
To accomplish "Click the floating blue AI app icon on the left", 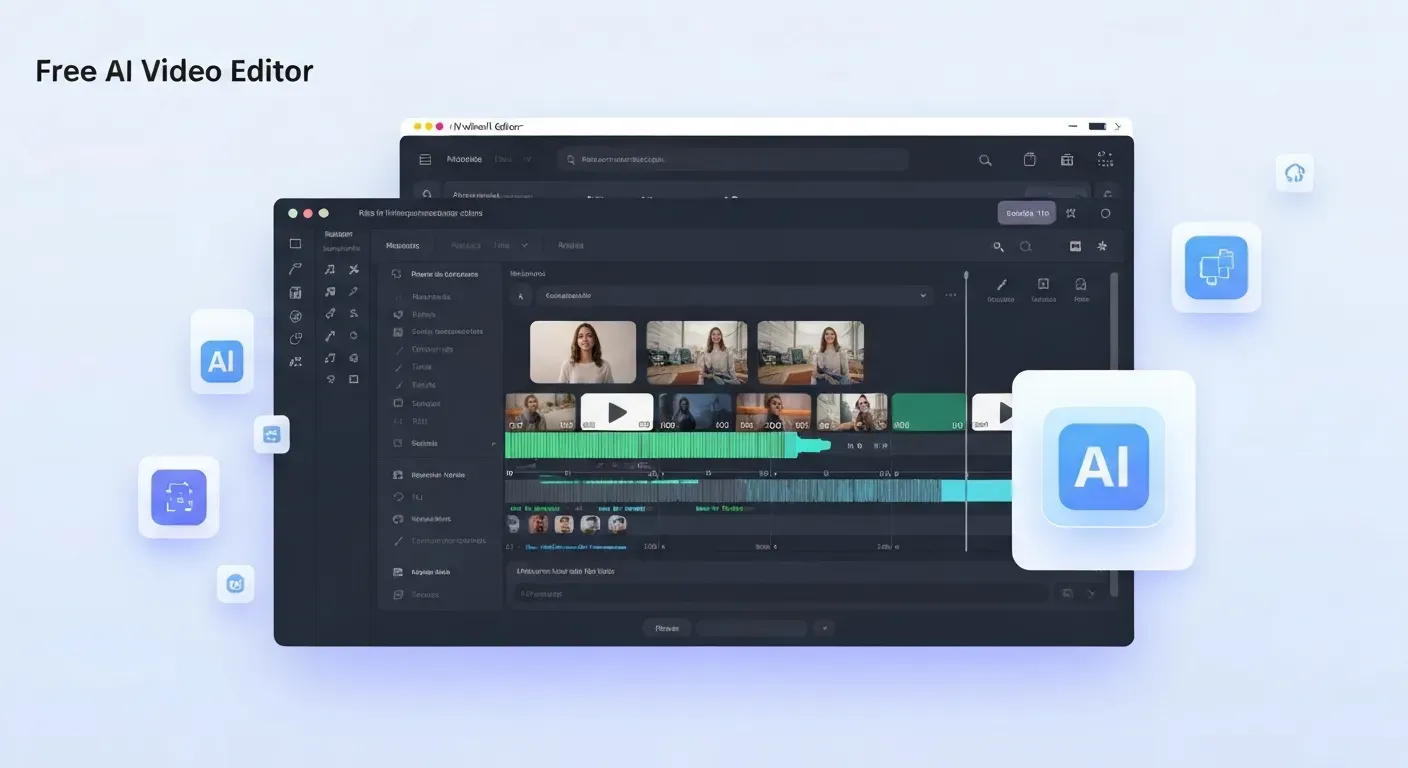I will (x=221, y=362).
